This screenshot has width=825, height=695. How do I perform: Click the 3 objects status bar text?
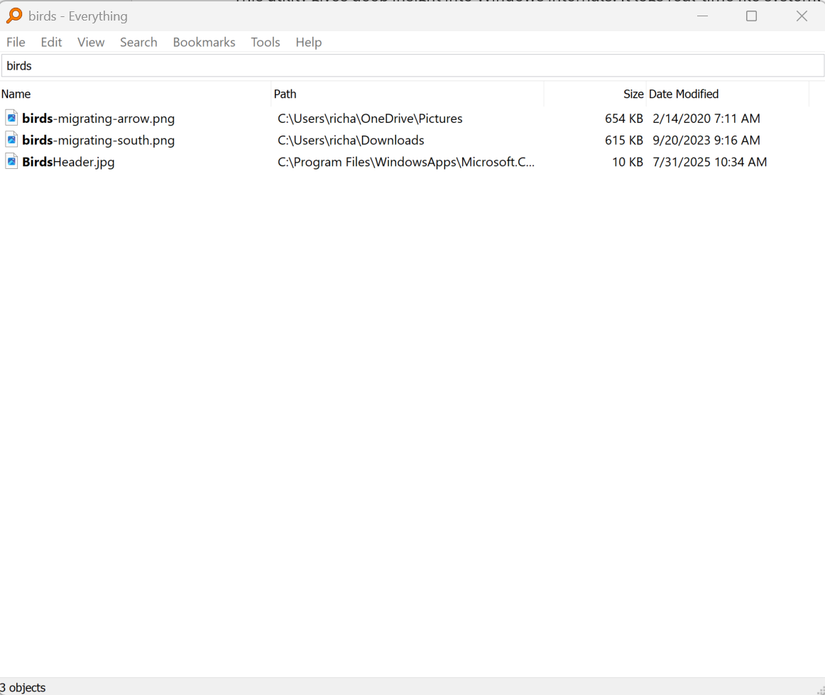coord(23,688)
